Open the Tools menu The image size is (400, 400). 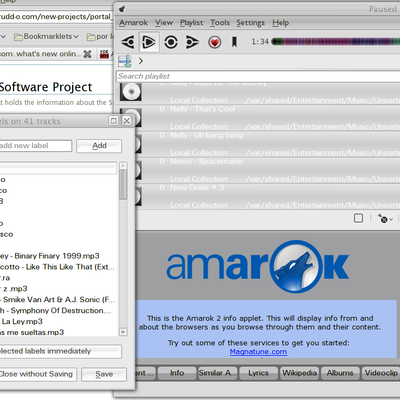tap(220, 23)
